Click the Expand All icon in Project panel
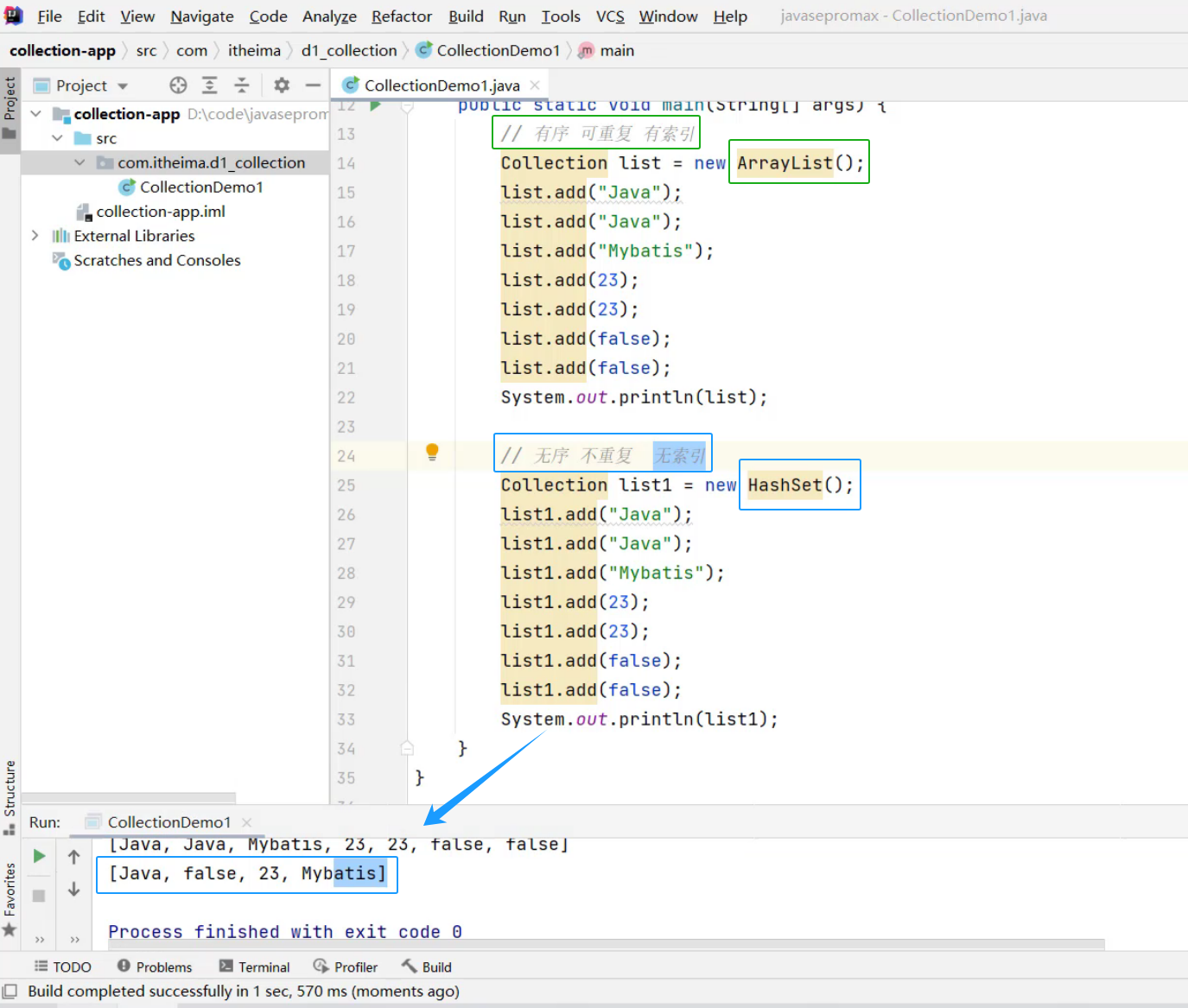1188x1008 pixels. click(x=210, y=85)
